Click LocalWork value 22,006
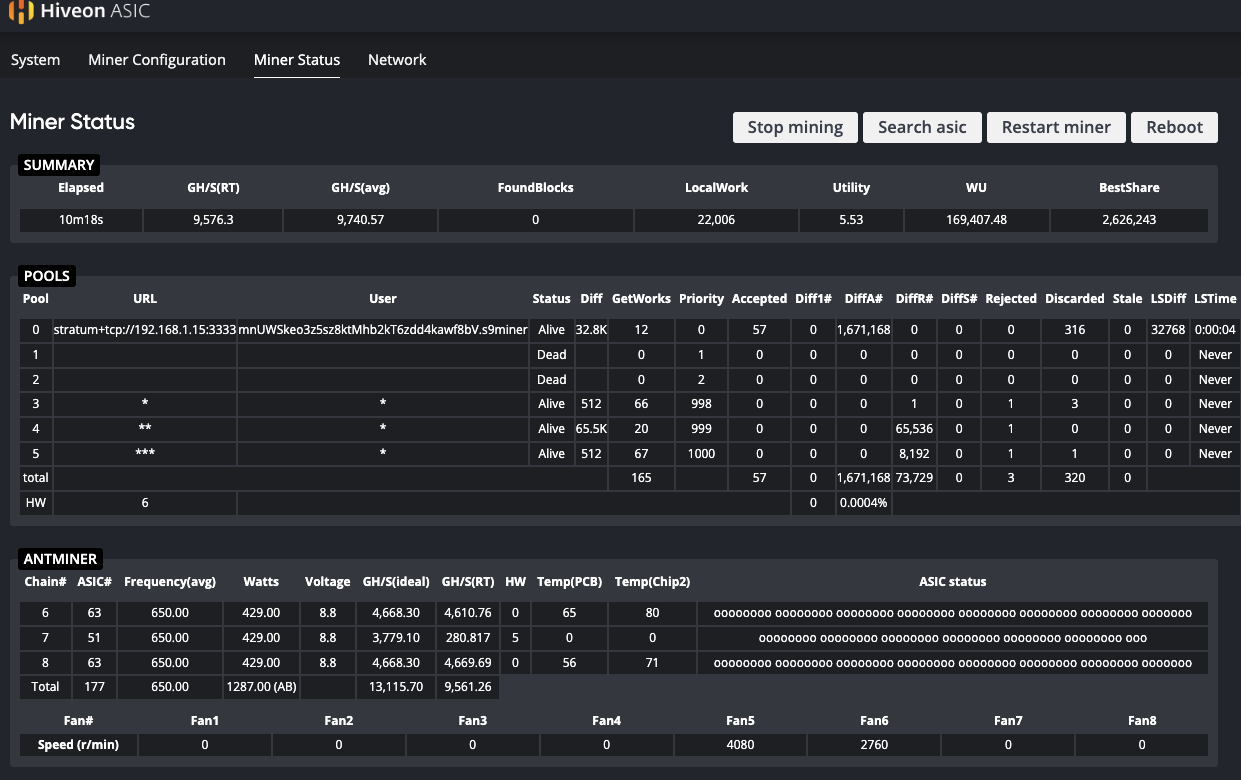1241x780 pixels. (x=716, y=220)
